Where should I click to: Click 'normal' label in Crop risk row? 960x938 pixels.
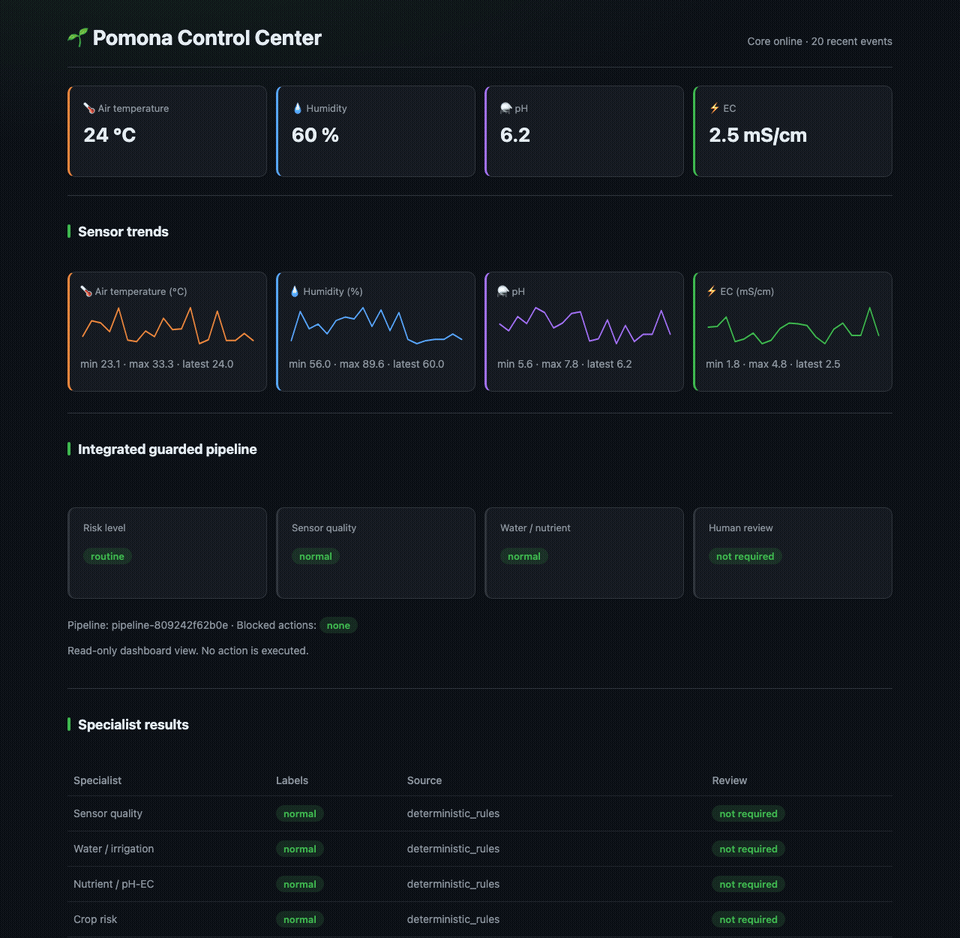[x=299, y=920]
